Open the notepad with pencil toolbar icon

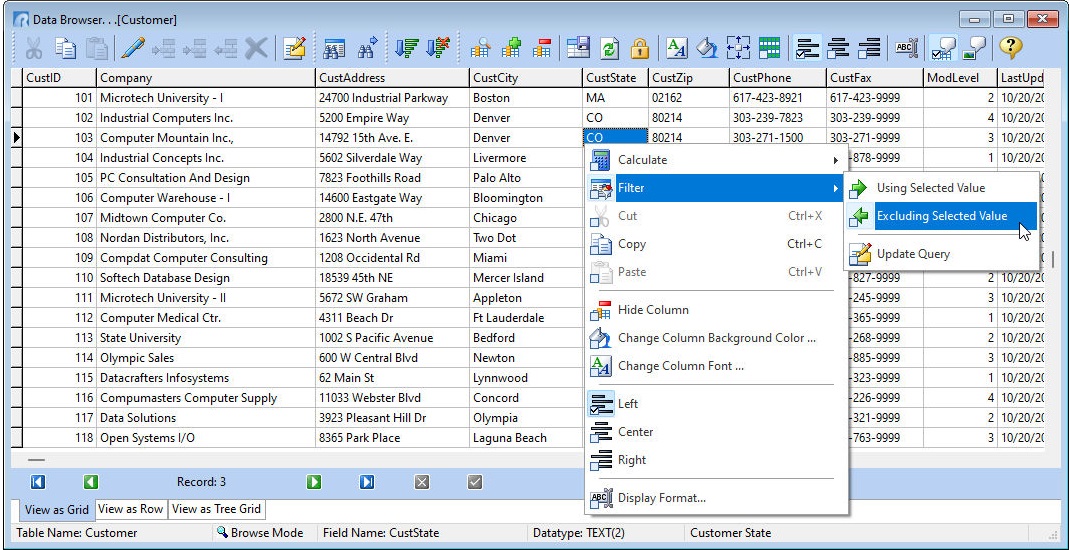point(295,48)
